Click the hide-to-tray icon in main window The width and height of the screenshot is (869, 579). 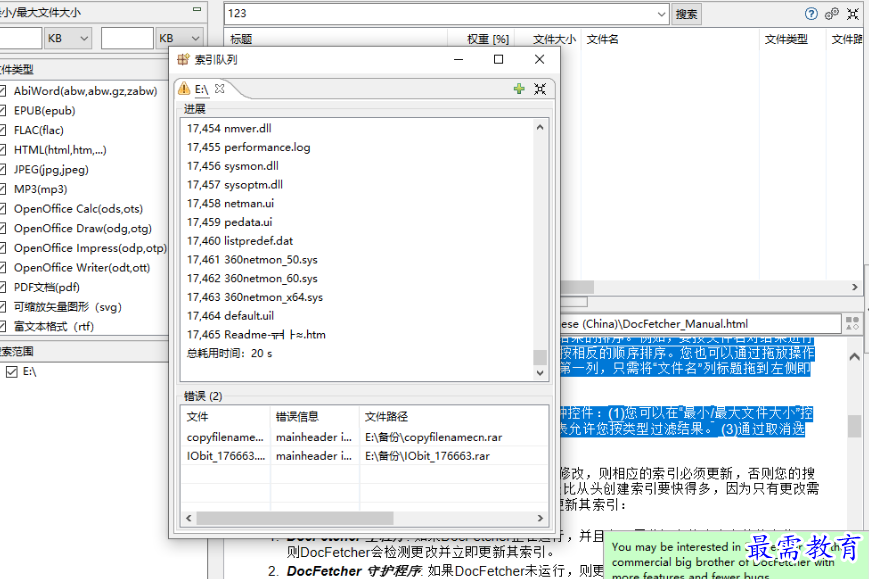[853, 14]
